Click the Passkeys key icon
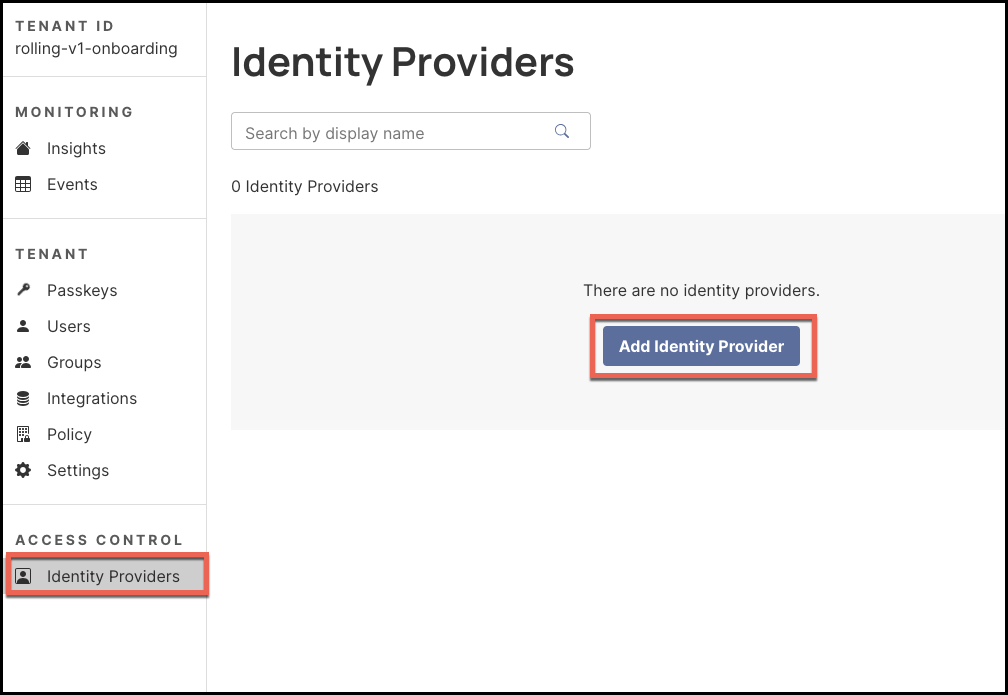Screen dimensions: 1008x695 24,290
